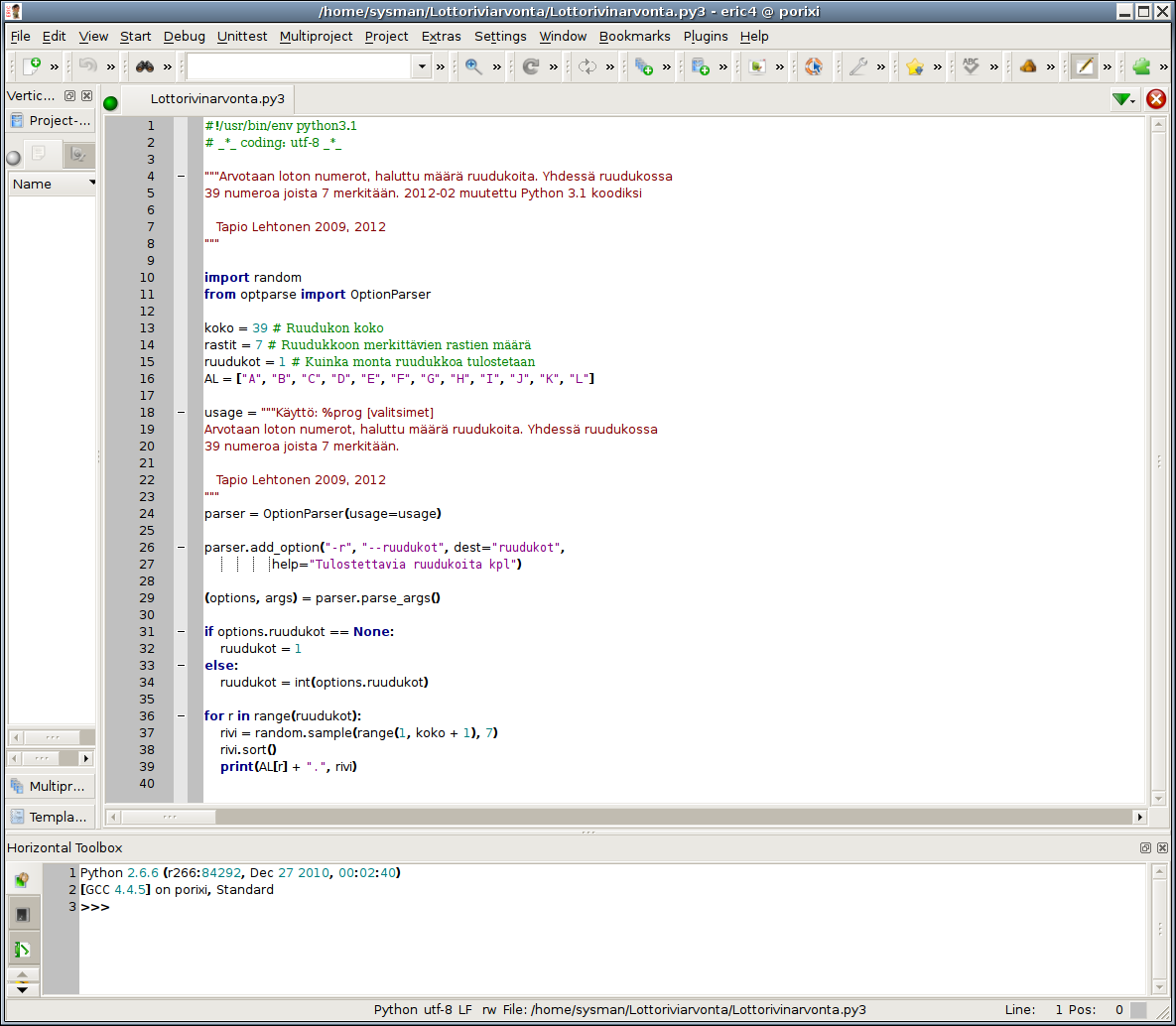Close the editor with the red X
1176x1026 pixels.
1156,99
